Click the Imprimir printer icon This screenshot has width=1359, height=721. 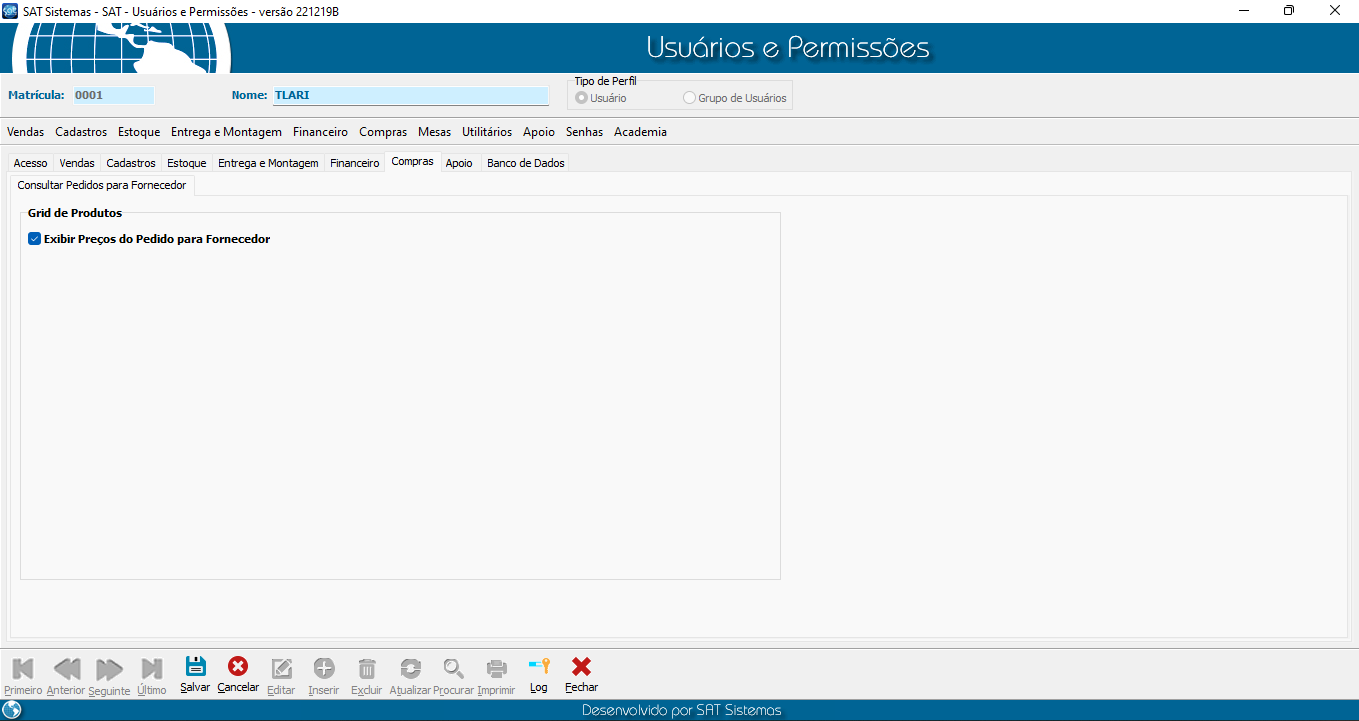496,668
